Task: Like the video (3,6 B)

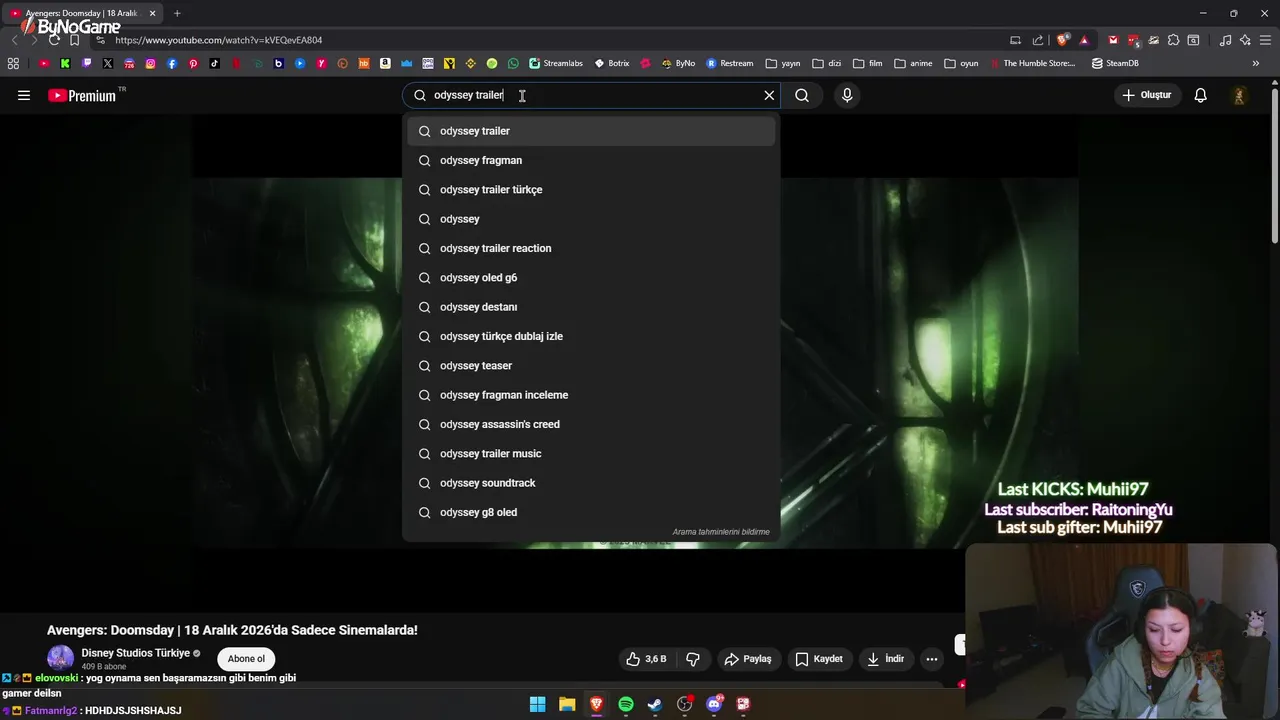Action: pyautogui.click(x=645, y=659)
